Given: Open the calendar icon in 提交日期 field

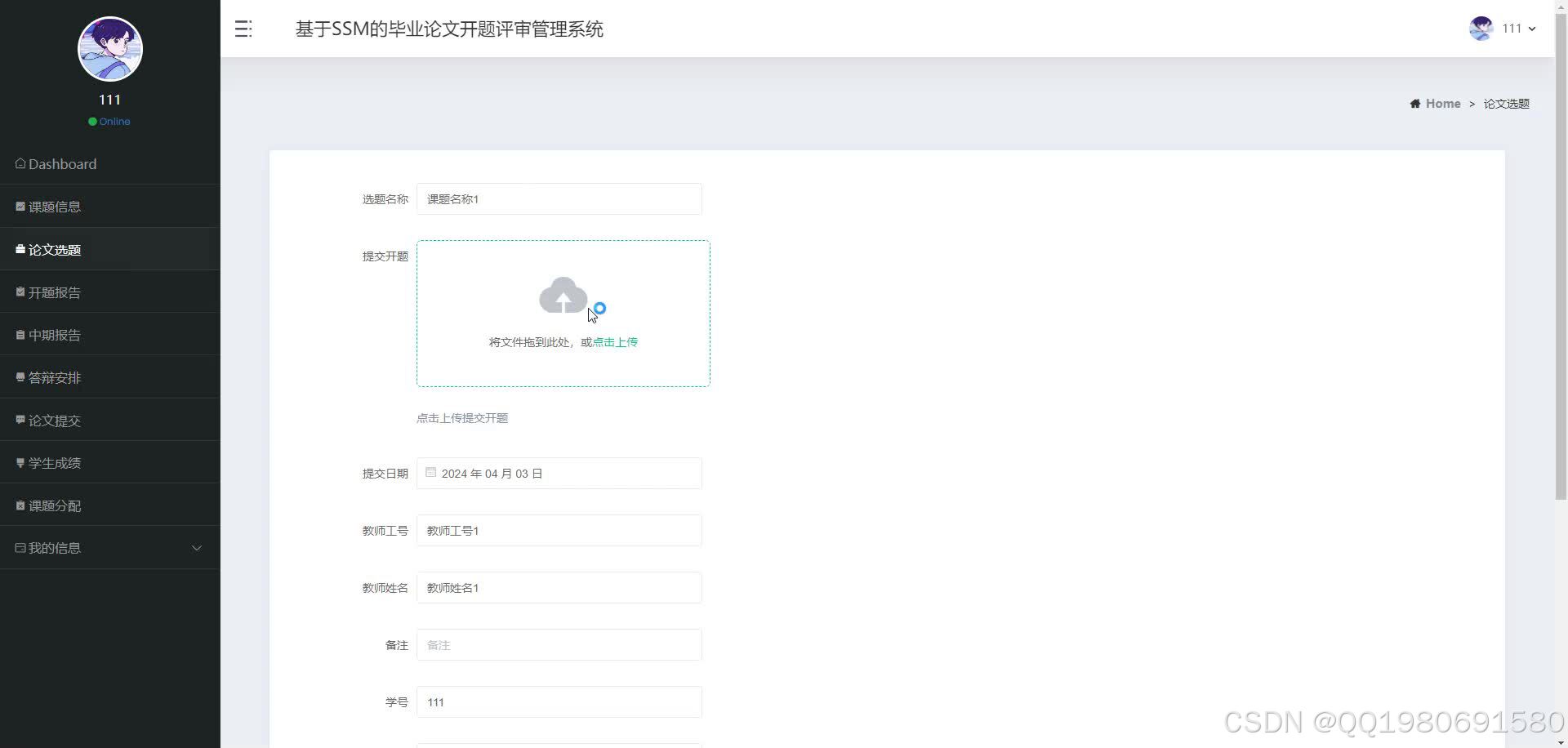Looking at the screenshot, I should click(430, 472).
